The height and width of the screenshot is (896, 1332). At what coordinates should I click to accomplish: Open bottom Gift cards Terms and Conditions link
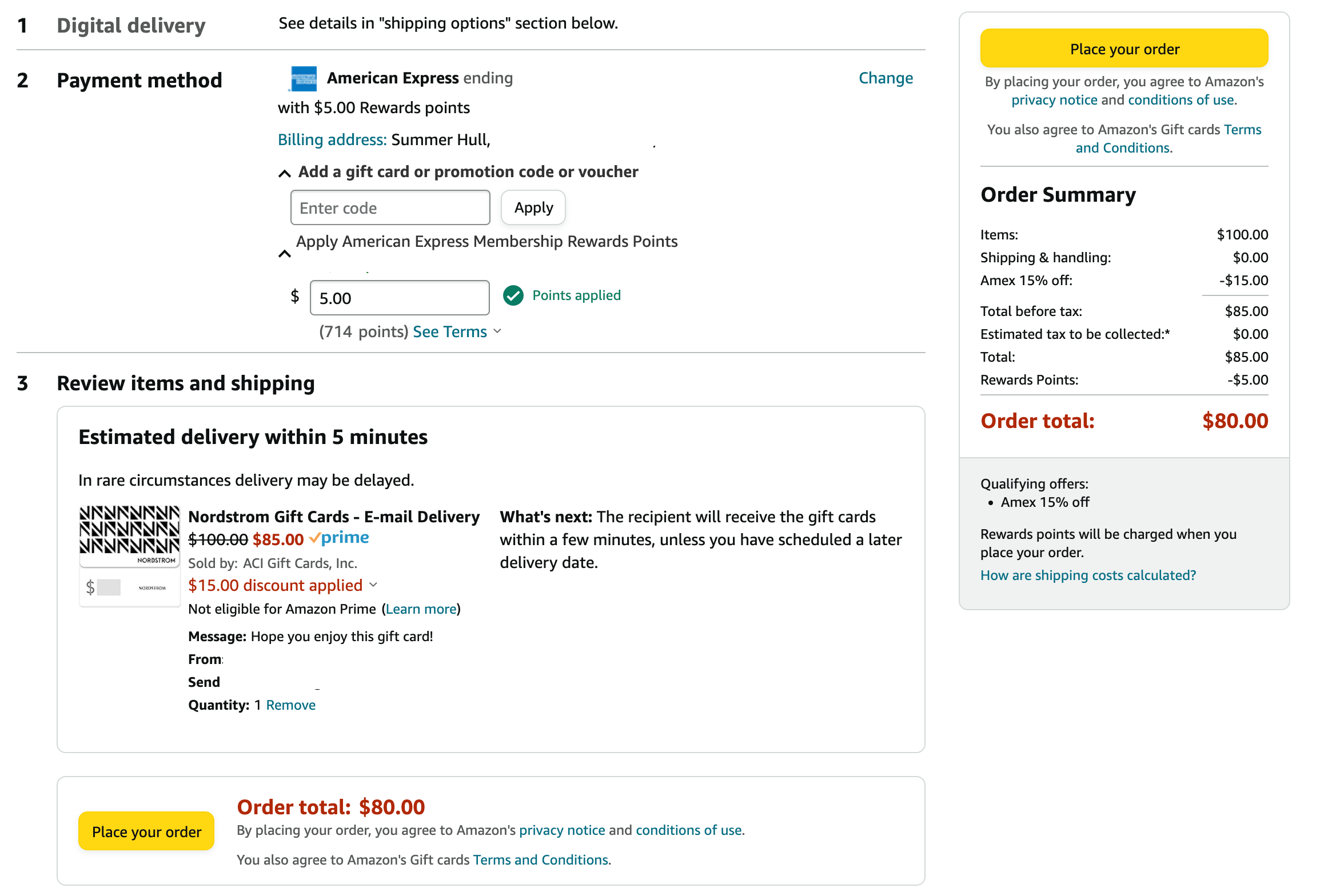[541, 861]
